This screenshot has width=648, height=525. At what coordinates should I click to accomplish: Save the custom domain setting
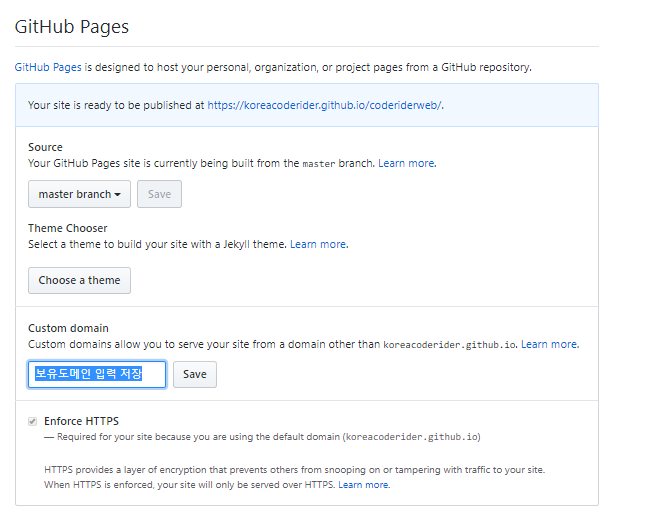tap(195, 375)
